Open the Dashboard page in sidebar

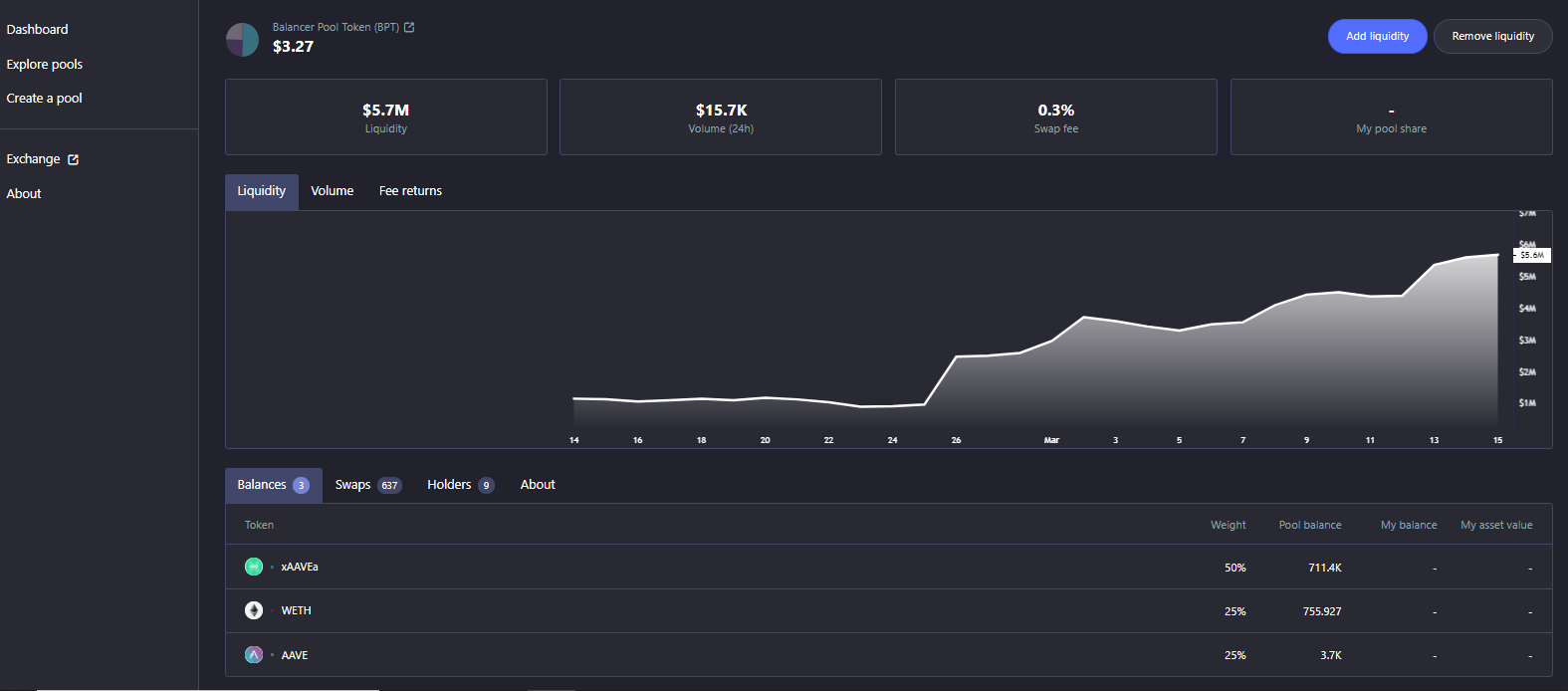click(37, 30)
